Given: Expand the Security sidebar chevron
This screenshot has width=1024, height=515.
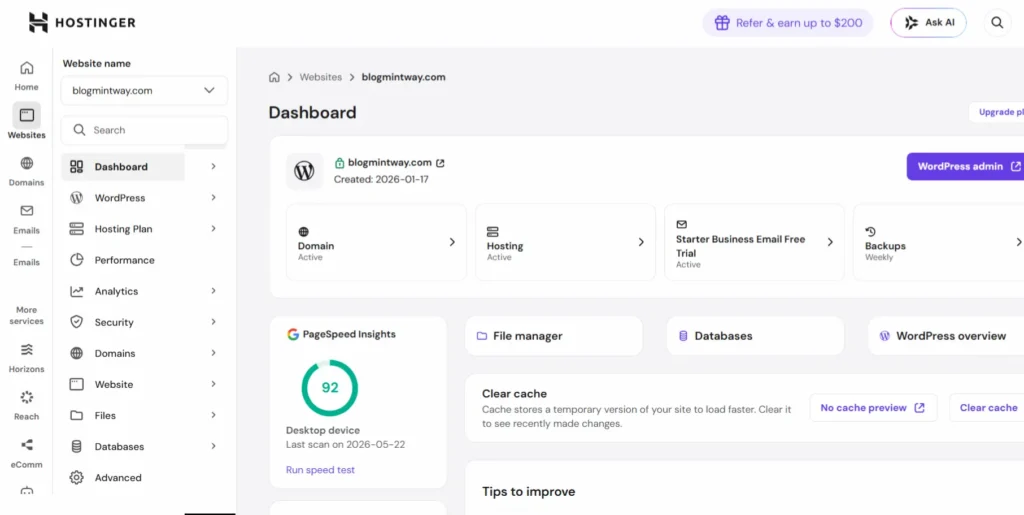Looking at the screenshot, I should (214, 322).
